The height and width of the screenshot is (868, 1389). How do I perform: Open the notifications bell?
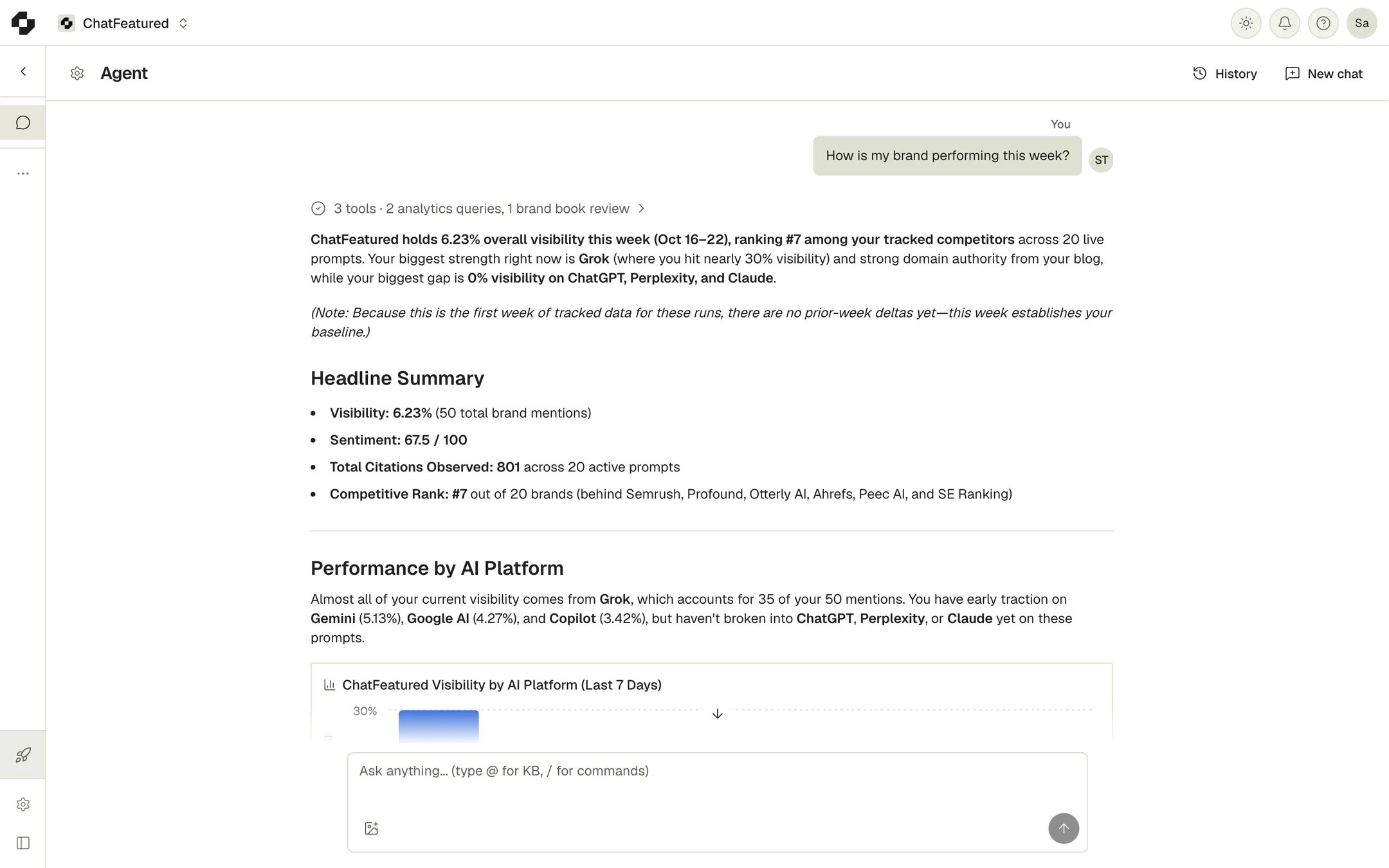(x=1284, y=23)
